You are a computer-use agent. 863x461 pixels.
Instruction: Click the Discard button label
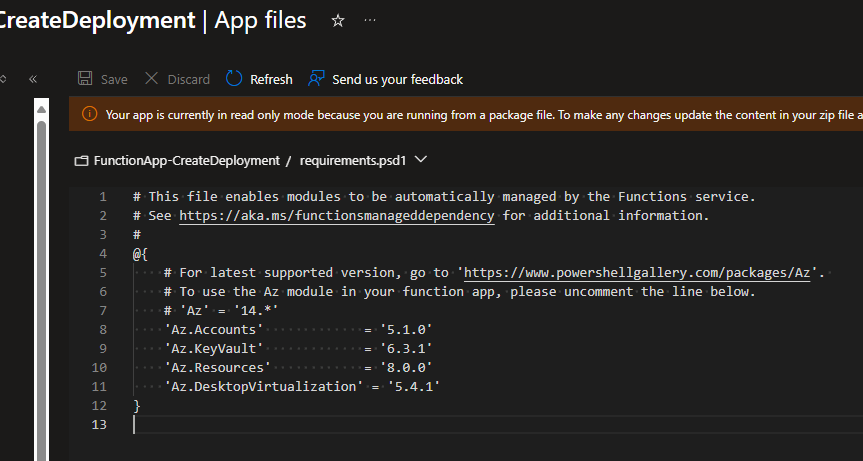[189, 80]
